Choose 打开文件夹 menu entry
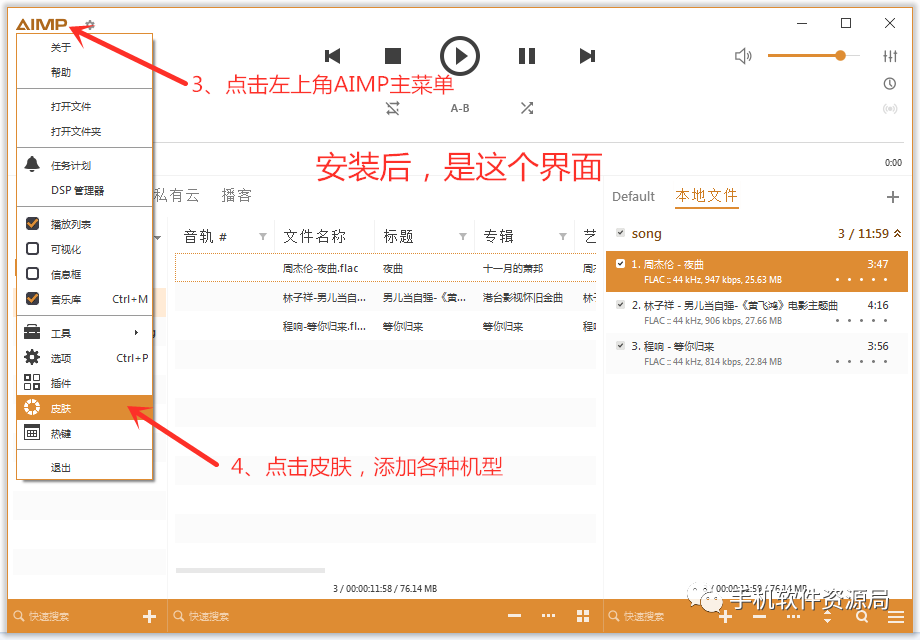 pyautogui.click(x=84, y=131)
